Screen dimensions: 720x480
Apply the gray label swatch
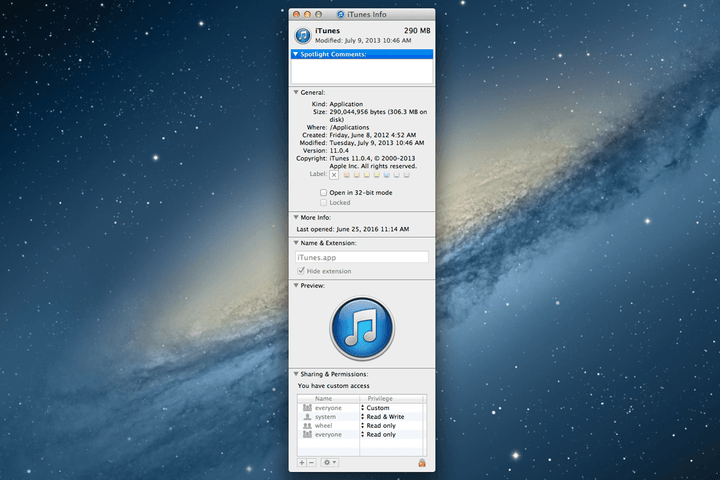406,175
